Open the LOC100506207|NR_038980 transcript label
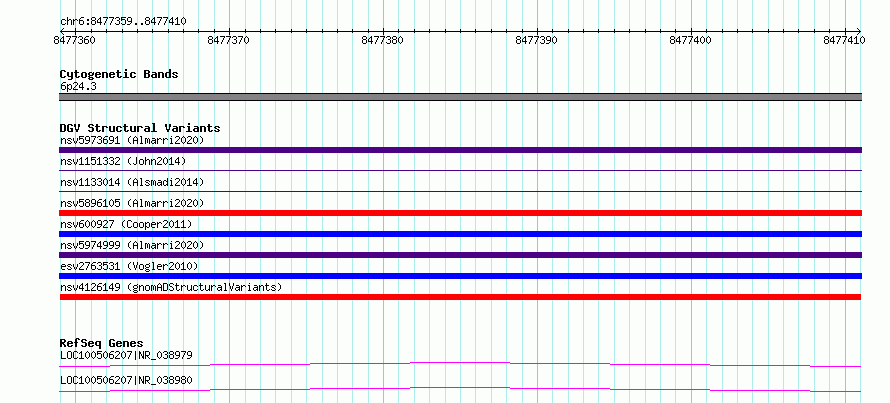Screen dimensions: 890x403 point(126,380)
